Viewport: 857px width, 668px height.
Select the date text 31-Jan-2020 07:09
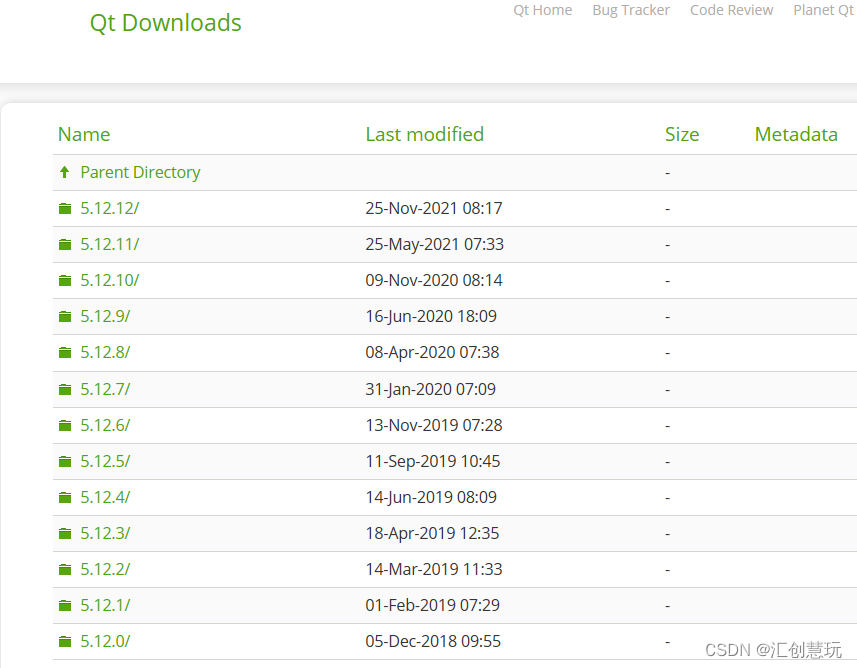431,389
